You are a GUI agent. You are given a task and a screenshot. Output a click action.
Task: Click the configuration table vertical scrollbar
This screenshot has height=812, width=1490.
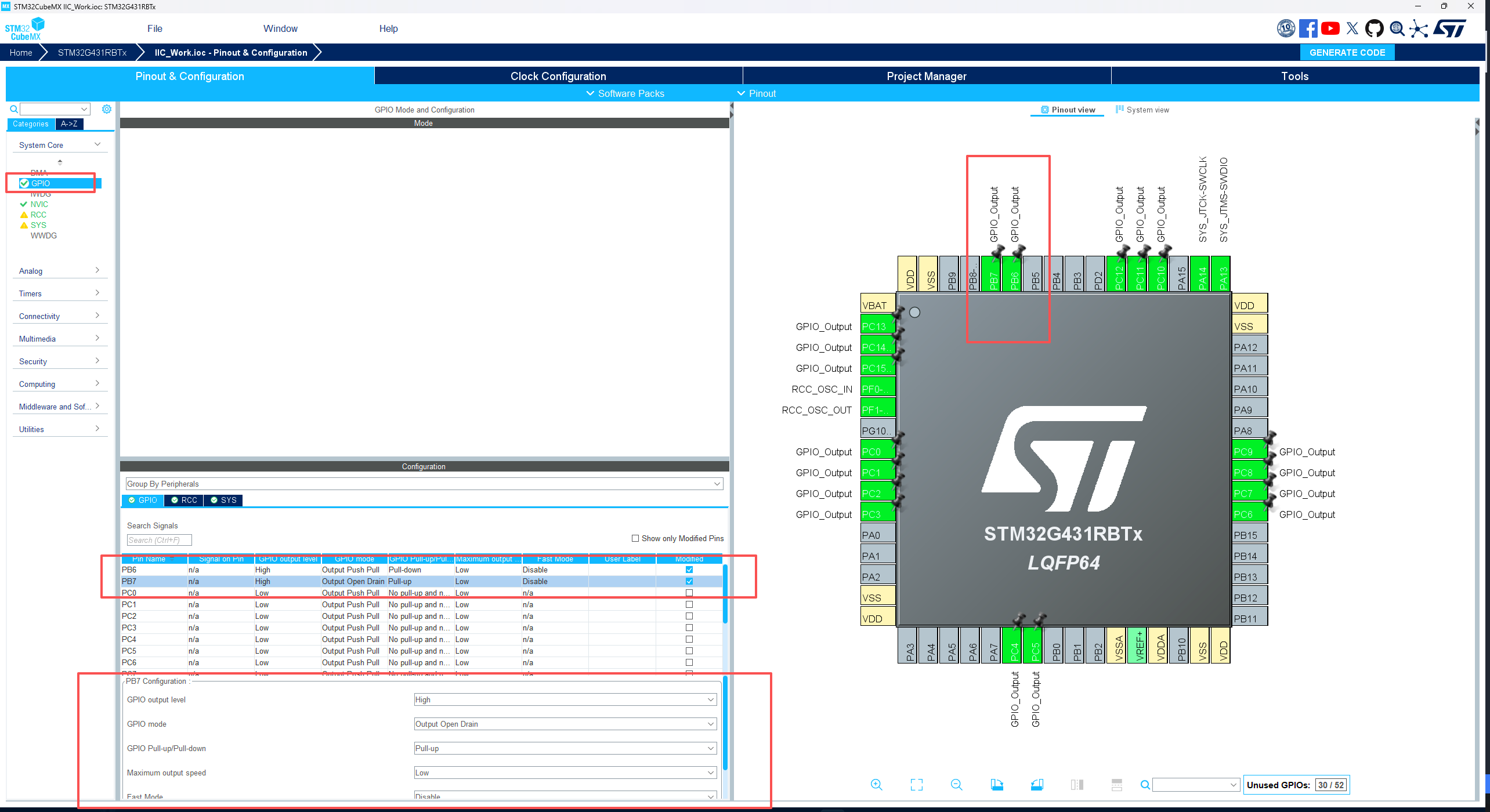tap(725, 594)
